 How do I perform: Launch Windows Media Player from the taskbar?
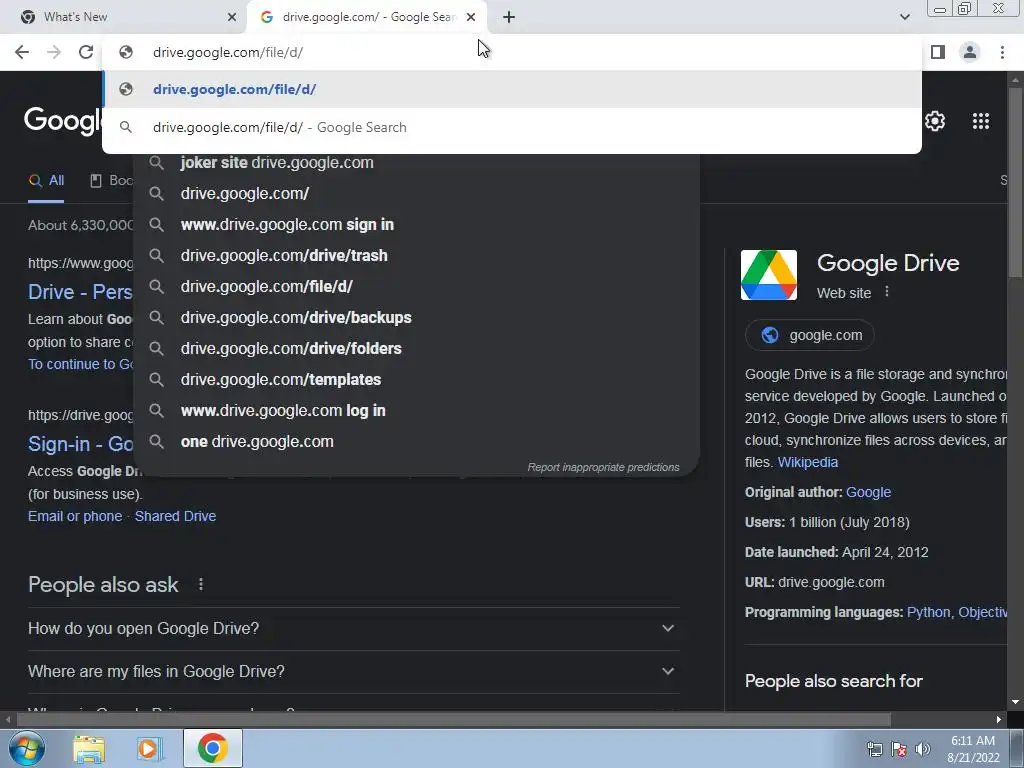point(149,748)
